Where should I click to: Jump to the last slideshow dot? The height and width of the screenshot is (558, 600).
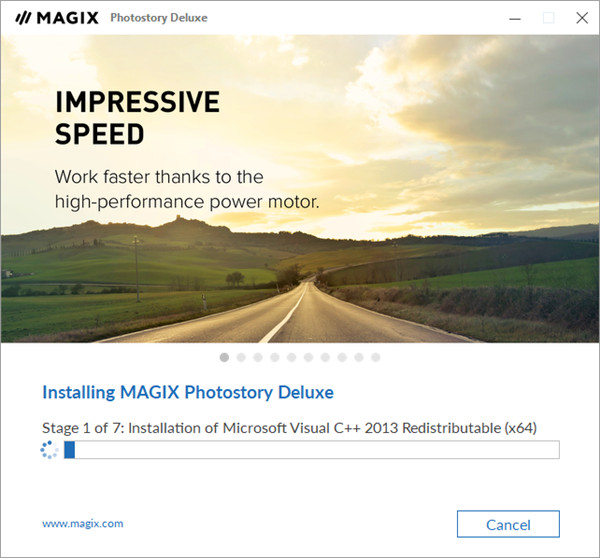(376, 357)
